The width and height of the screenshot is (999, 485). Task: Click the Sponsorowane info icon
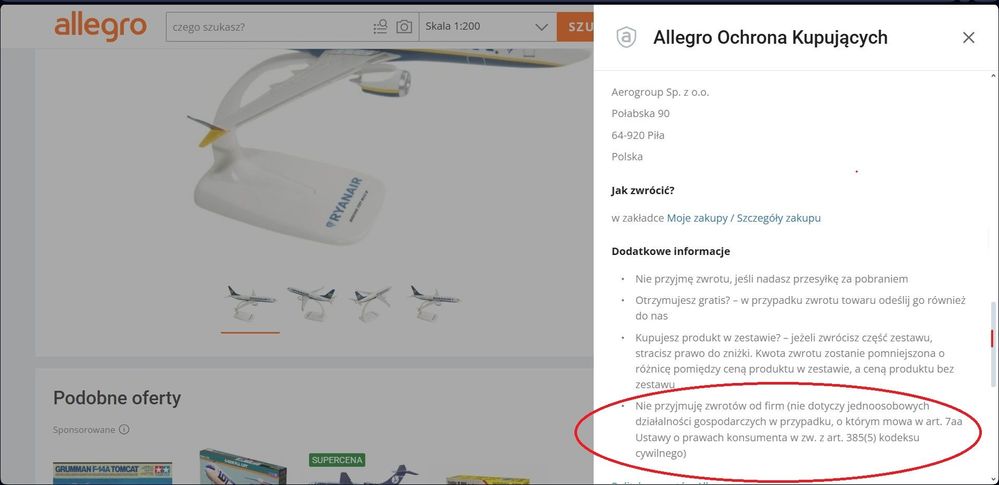pos(124,430)
